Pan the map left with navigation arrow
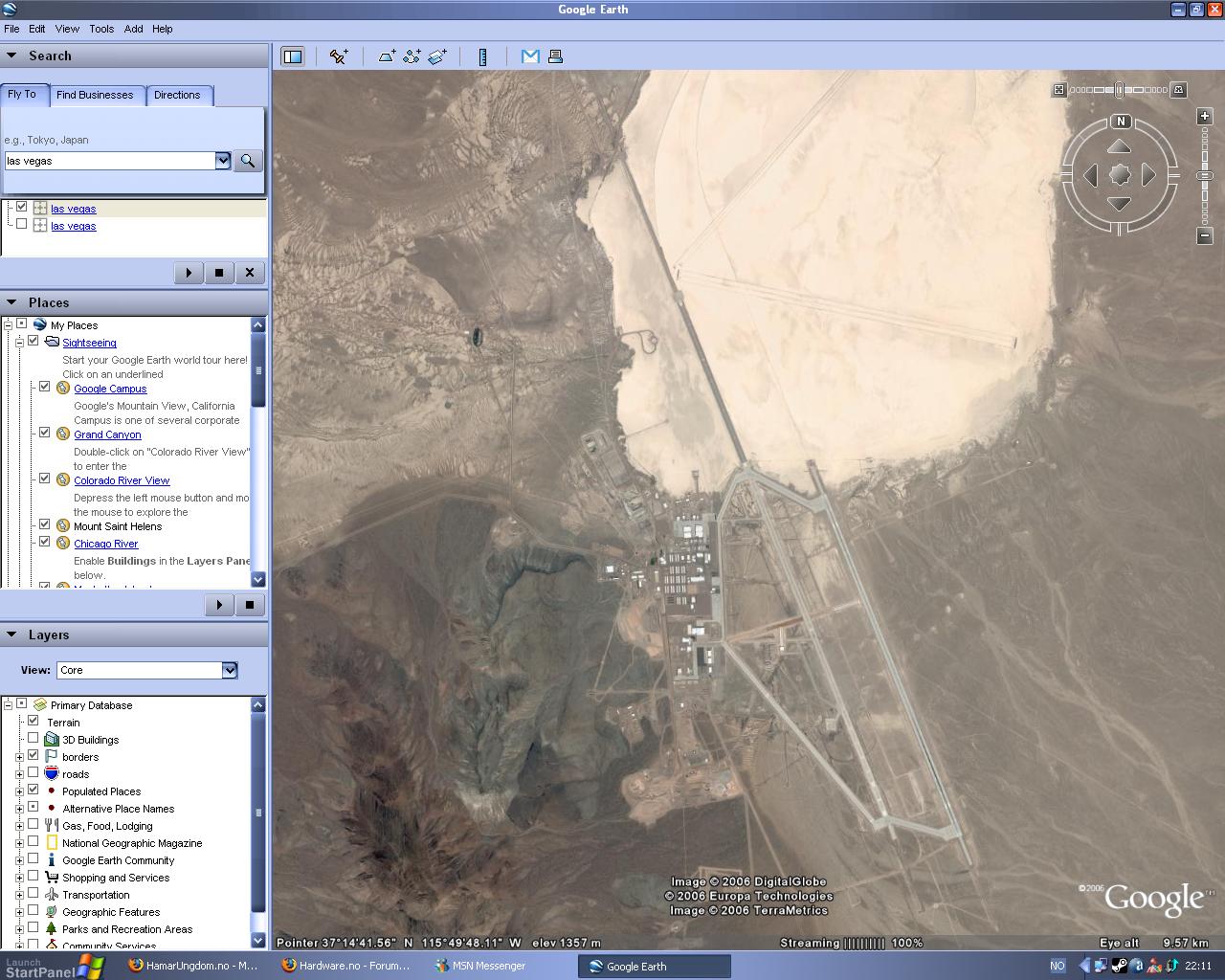Image resolution: width=1225 pixels, height=980 pixels. coord(1090,175)
